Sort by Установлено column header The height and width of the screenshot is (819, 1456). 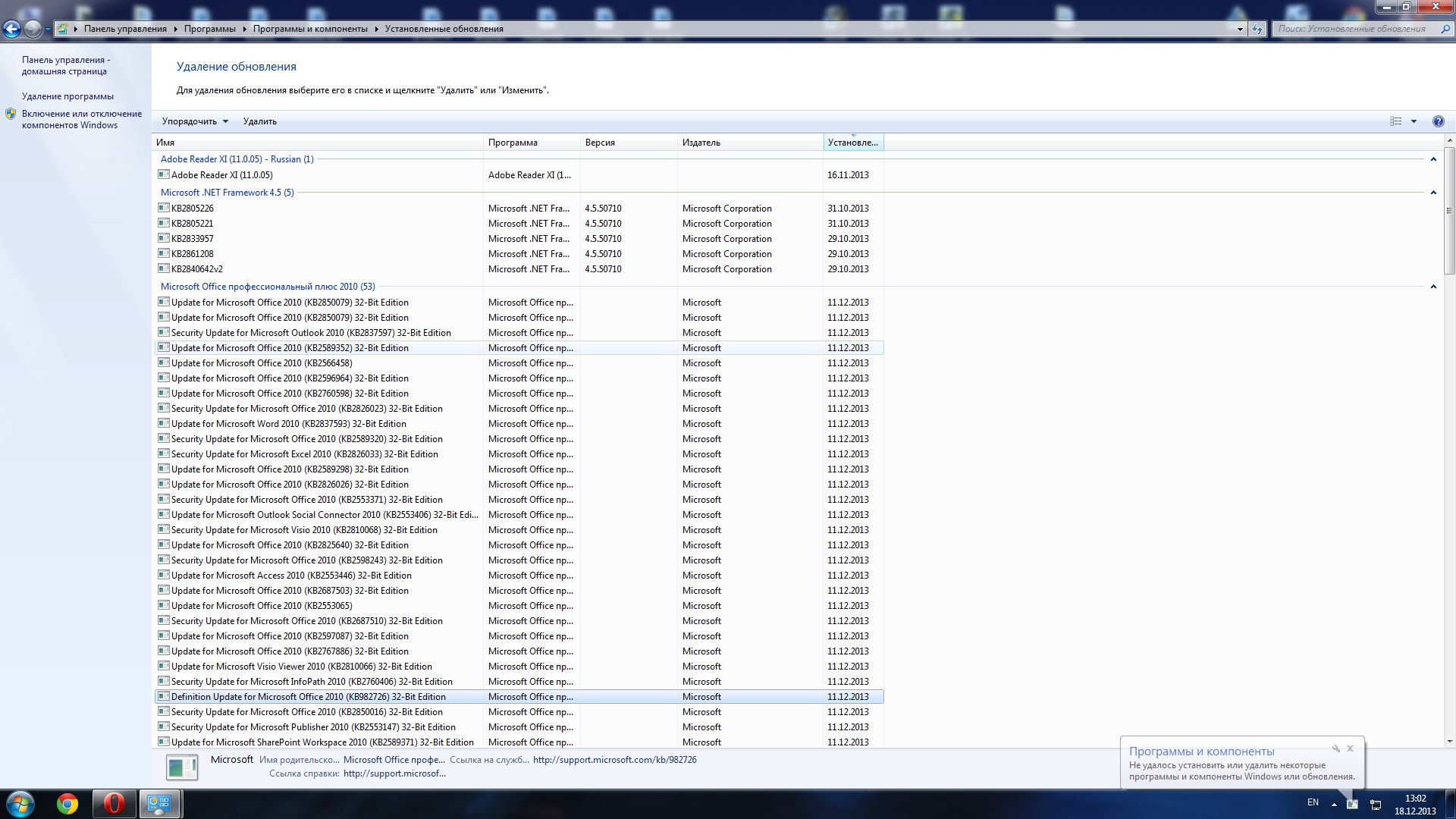coord(853,143)
